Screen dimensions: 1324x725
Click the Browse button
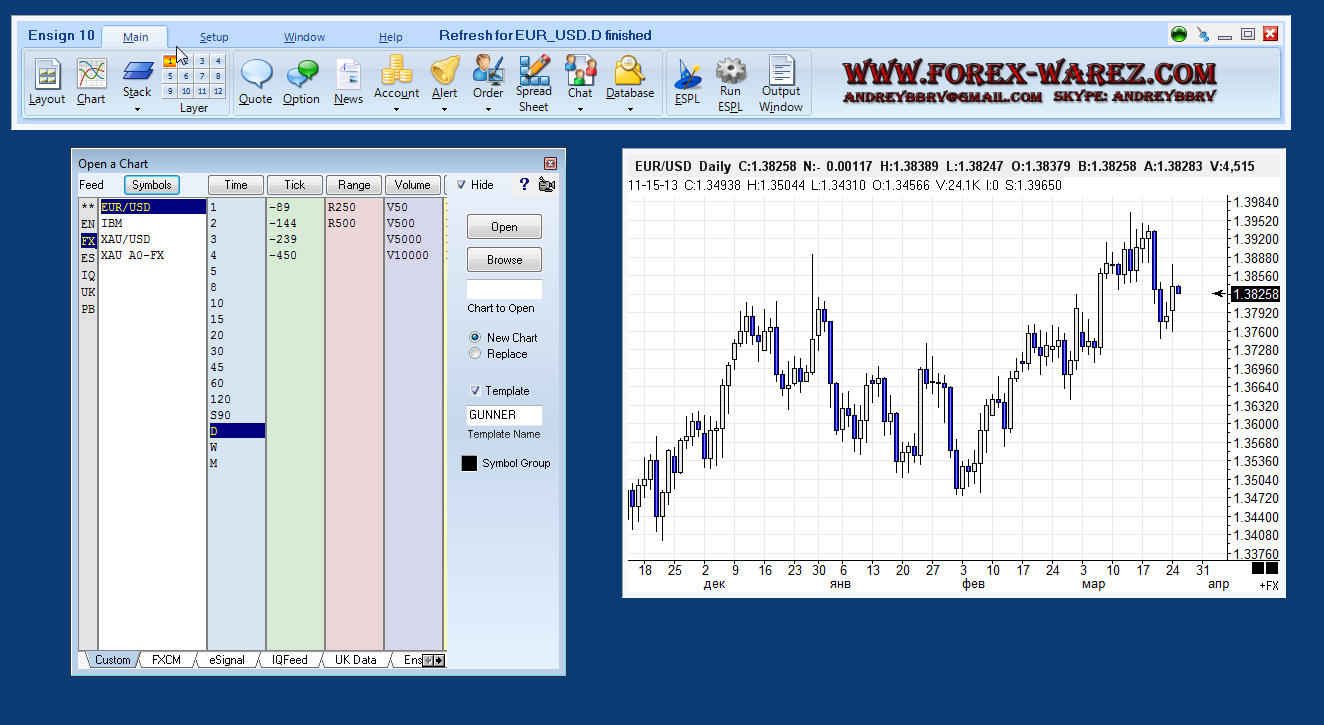click(x=504, y=260)
